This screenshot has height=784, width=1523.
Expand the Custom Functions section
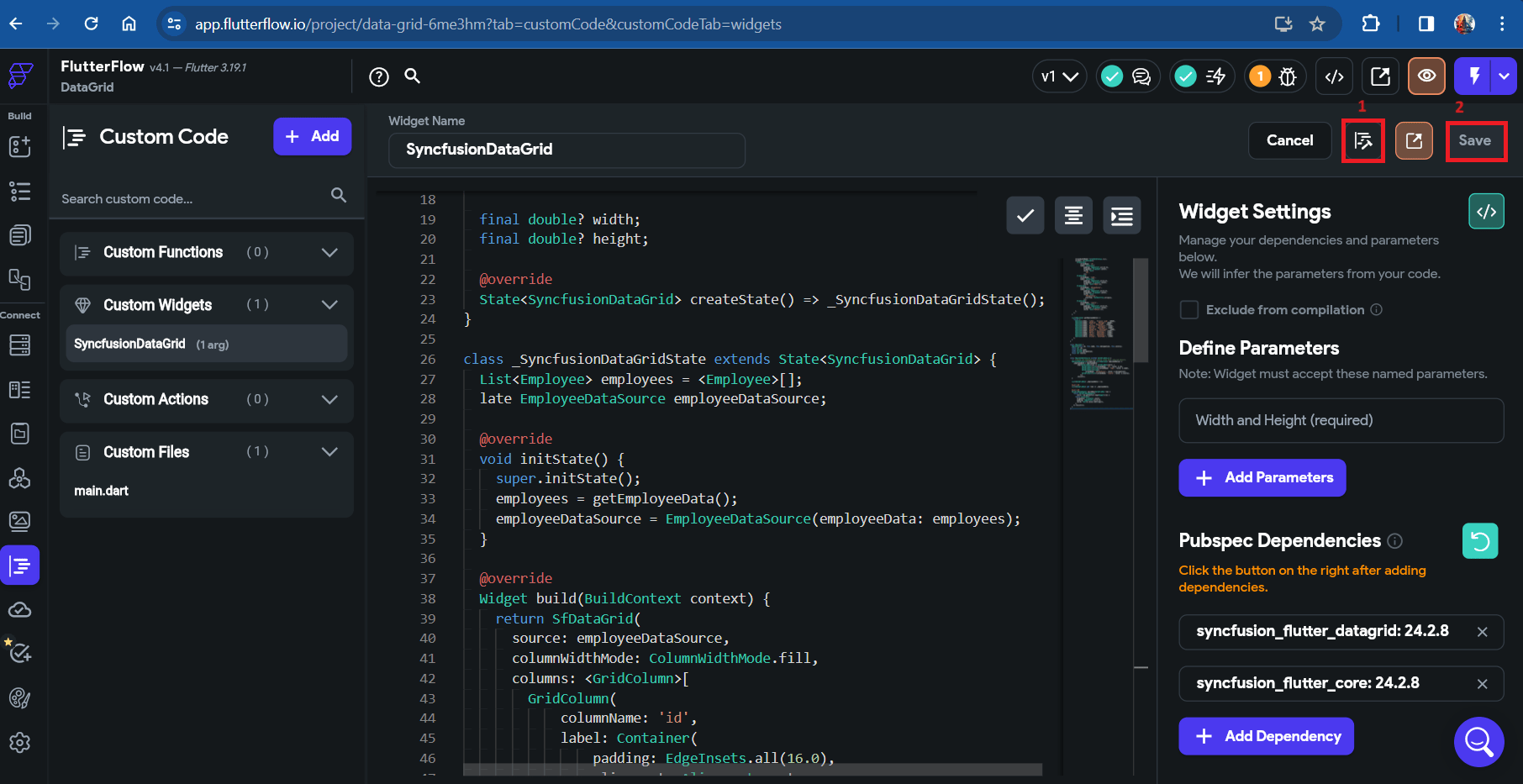pos(206,253)
